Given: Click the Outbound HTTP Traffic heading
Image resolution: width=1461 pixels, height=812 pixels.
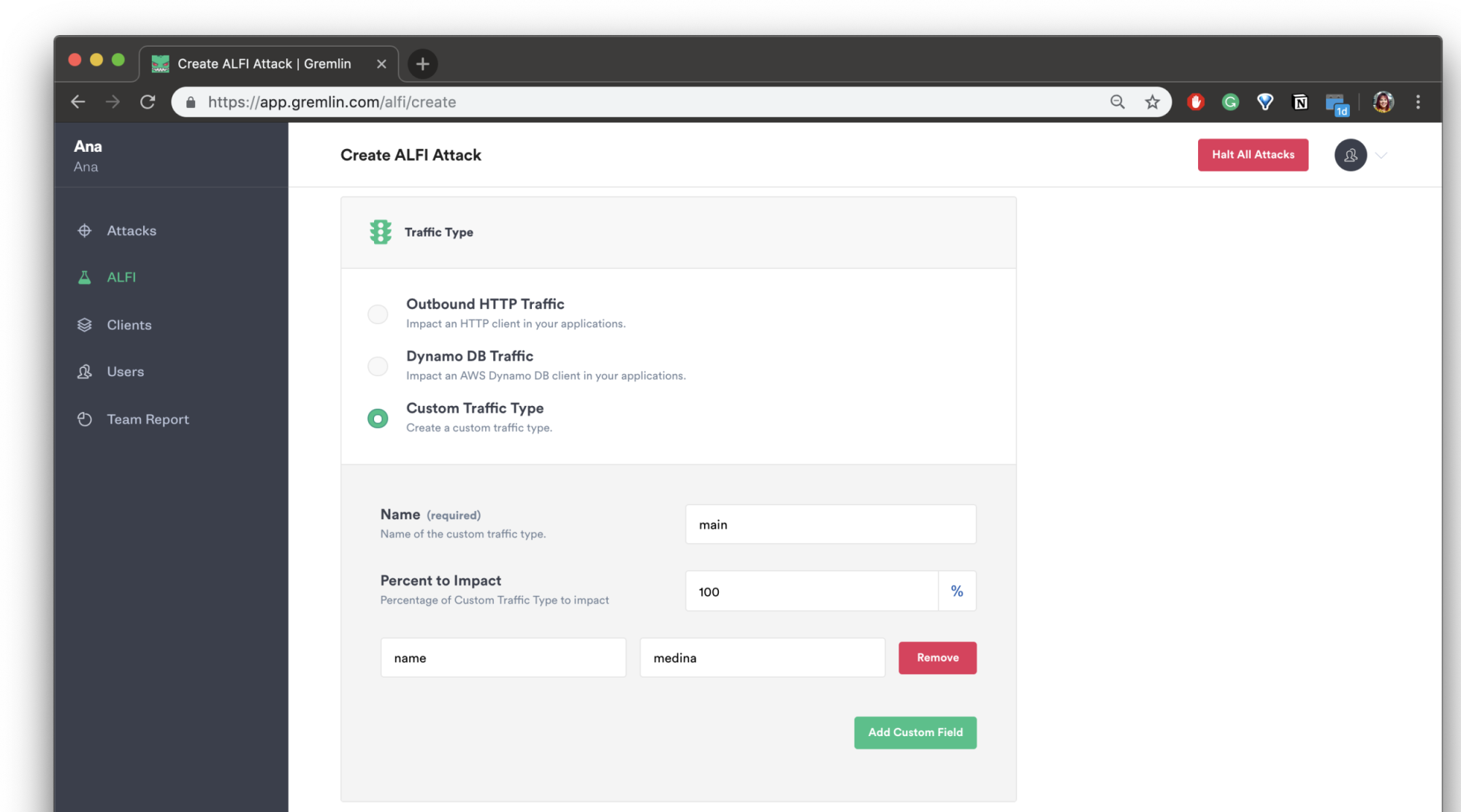Looking at the screenshot, I should pos(485,304).
